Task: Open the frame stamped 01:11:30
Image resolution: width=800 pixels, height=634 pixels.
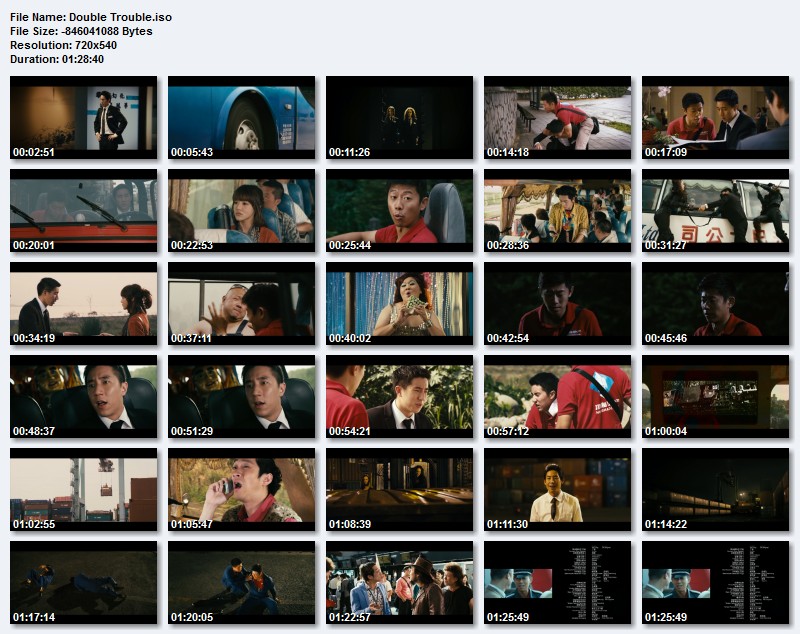Action: 558,490
